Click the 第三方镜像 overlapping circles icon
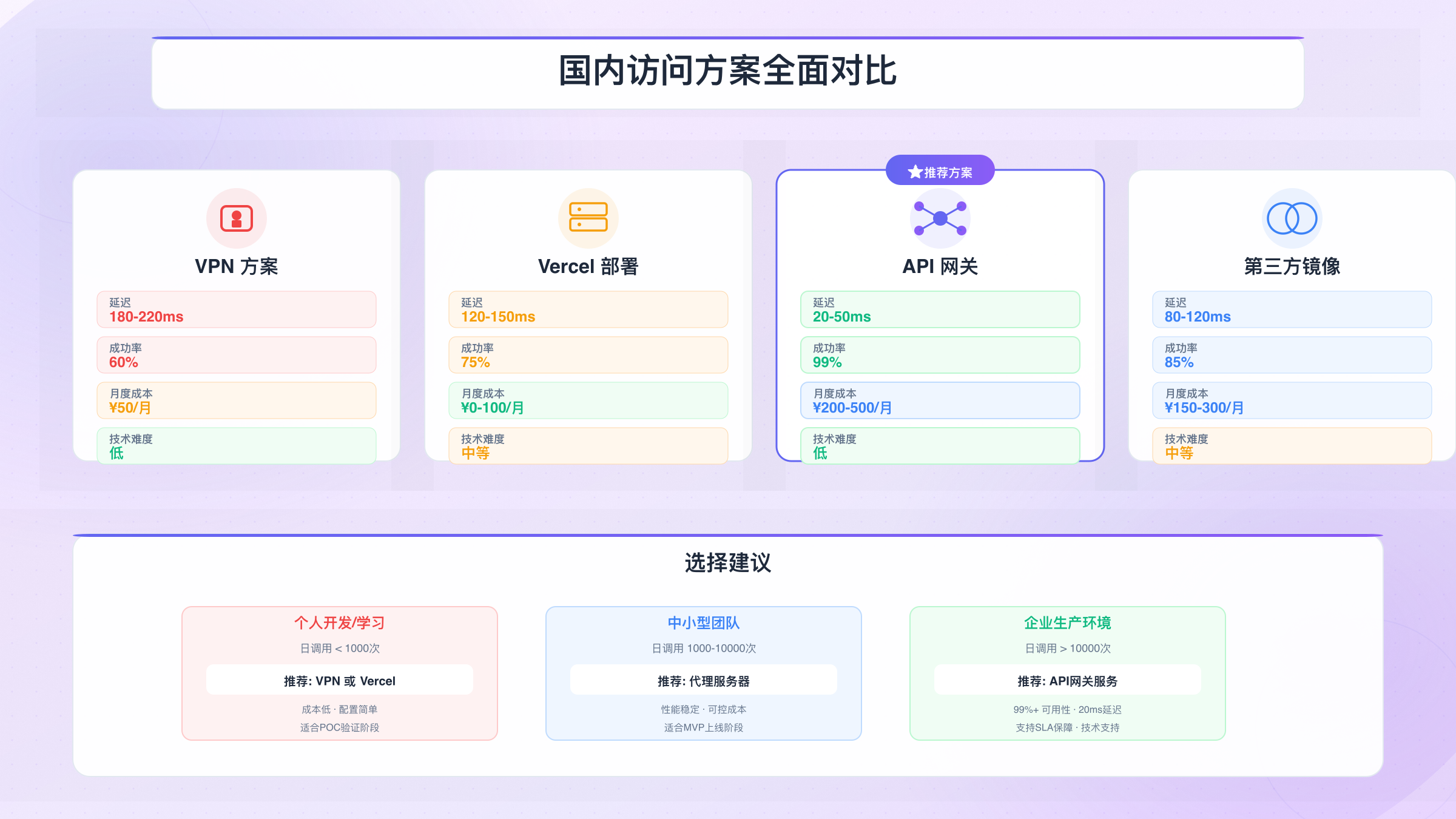The width and height of the screenshot is (1456, 819). 1292,218
